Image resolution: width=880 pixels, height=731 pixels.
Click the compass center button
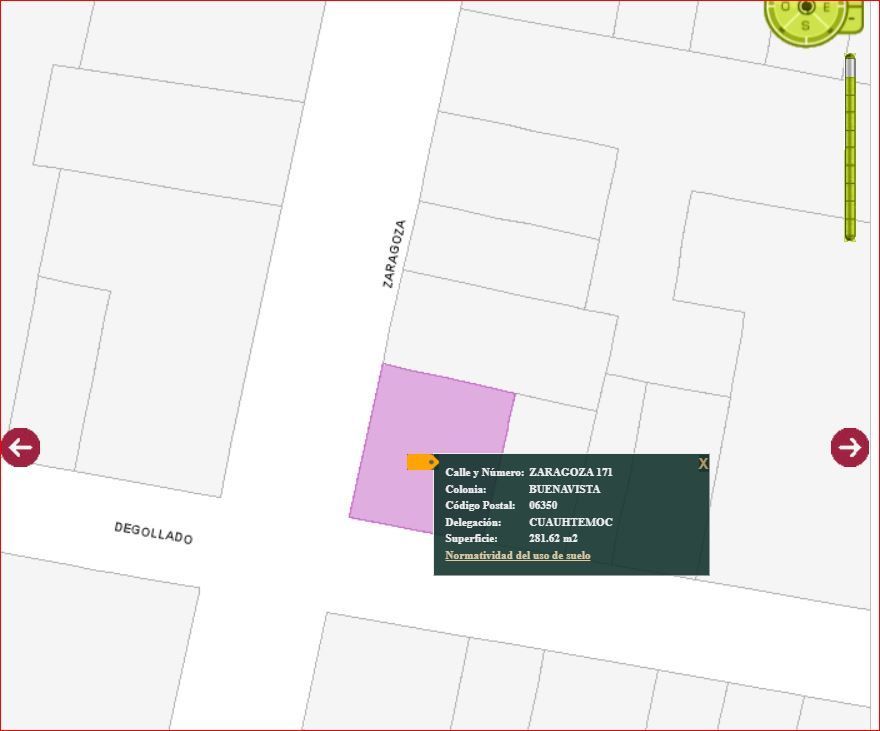pos(807,6)
